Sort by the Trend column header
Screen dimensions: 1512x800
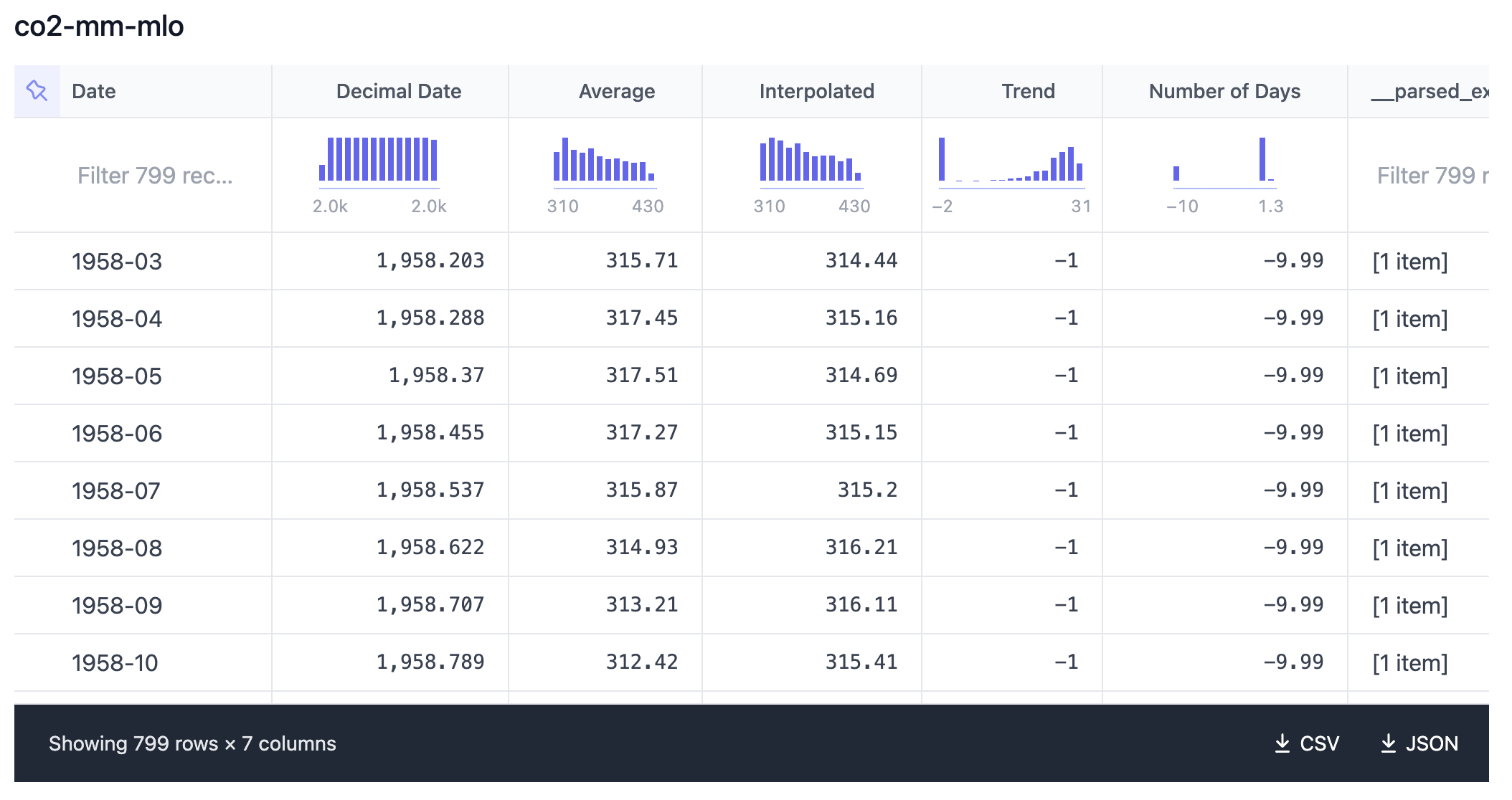[1029, 91]
